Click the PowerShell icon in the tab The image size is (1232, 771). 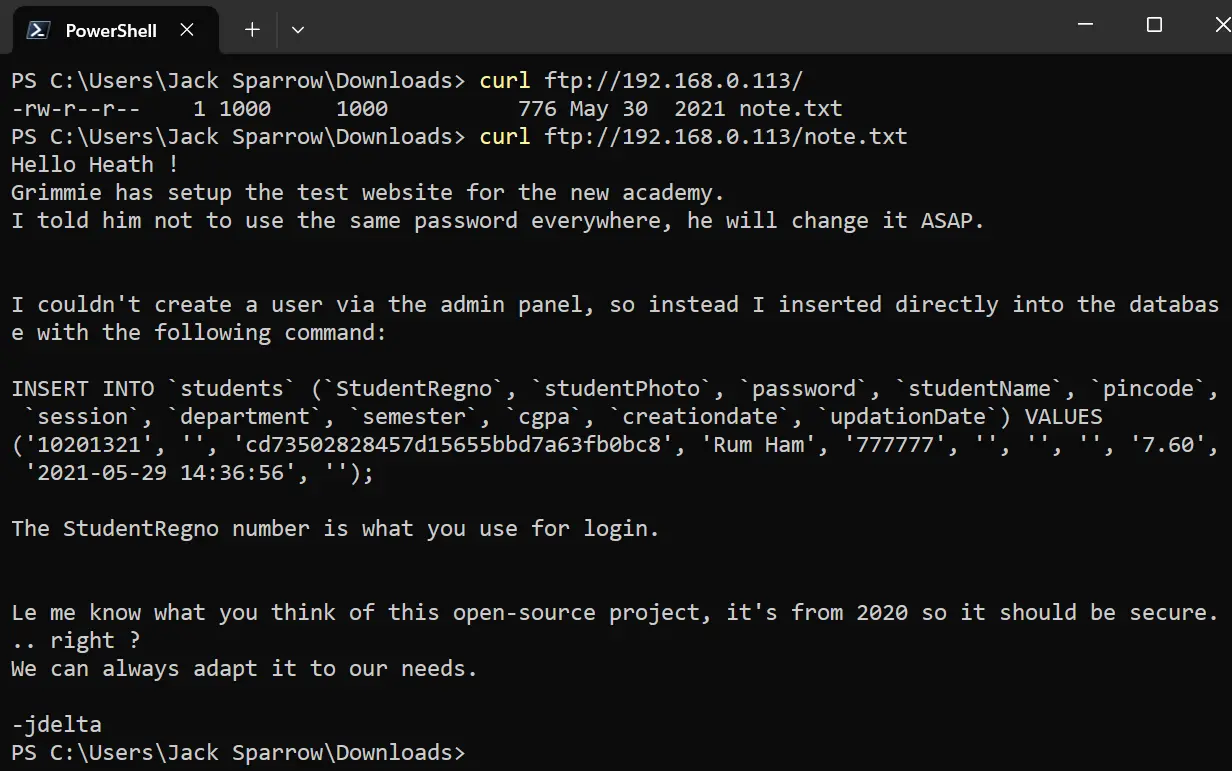(x=38, y=30)
